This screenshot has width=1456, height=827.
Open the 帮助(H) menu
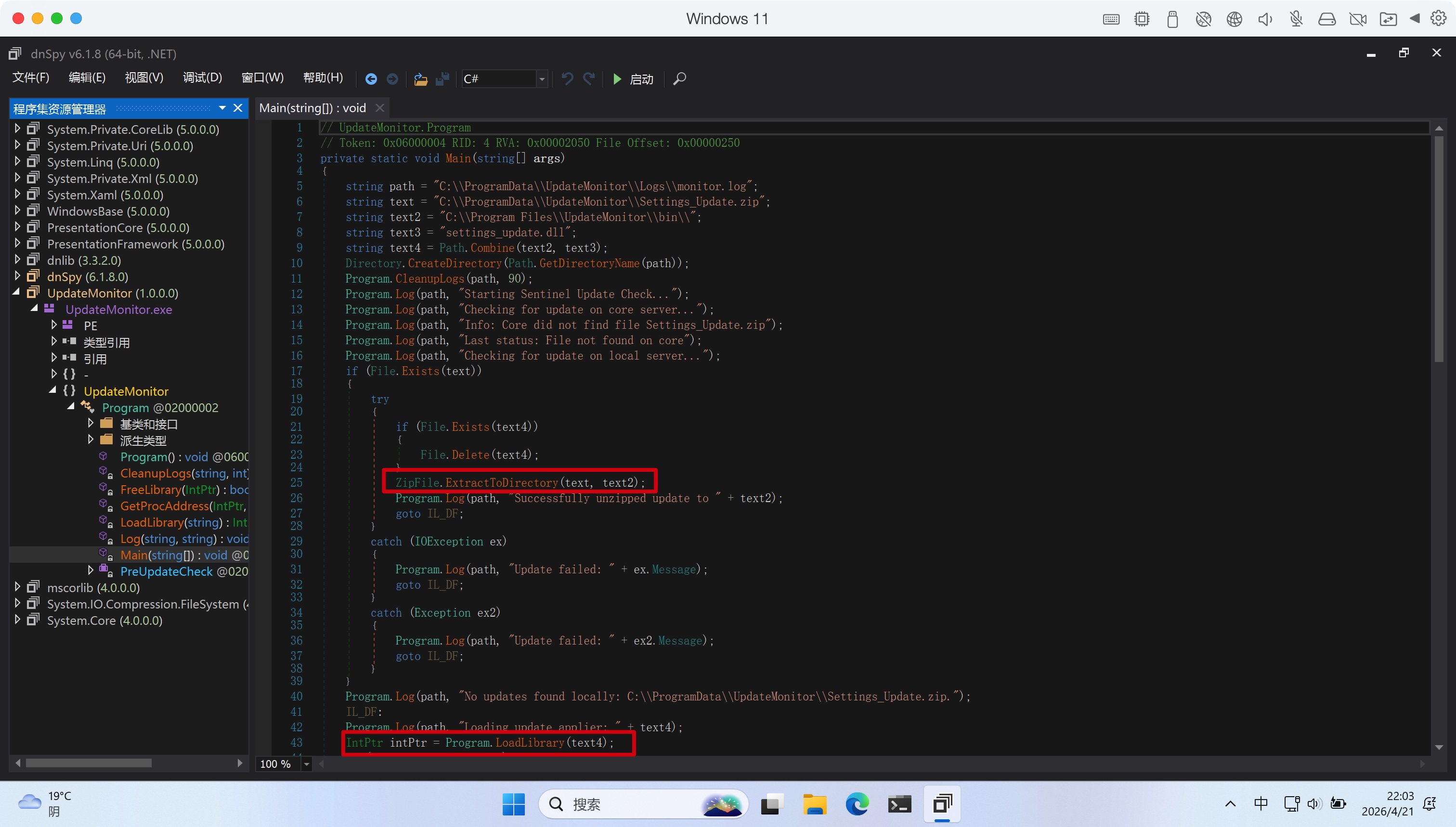coord(323,78)
